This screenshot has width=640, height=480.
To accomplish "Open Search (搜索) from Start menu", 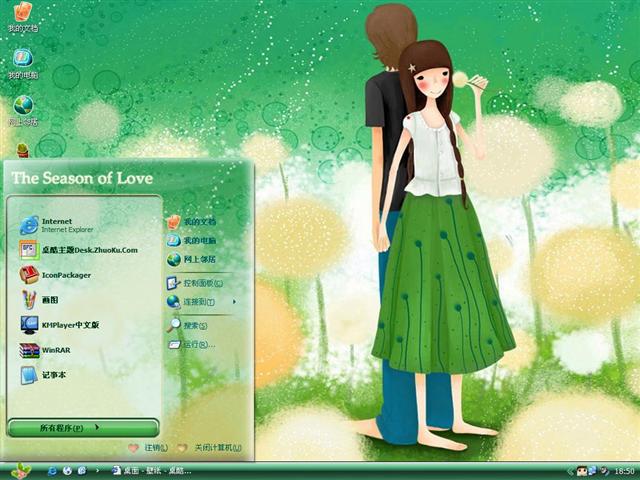I will 187,325.
